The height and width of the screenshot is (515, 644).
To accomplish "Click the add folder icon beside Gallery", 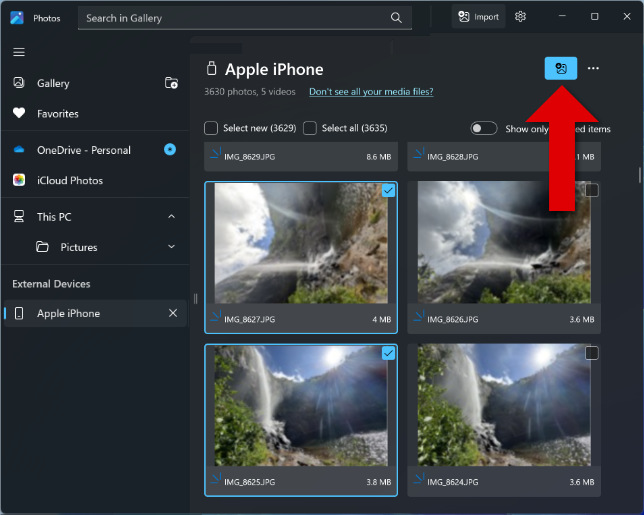I will 171,83.
